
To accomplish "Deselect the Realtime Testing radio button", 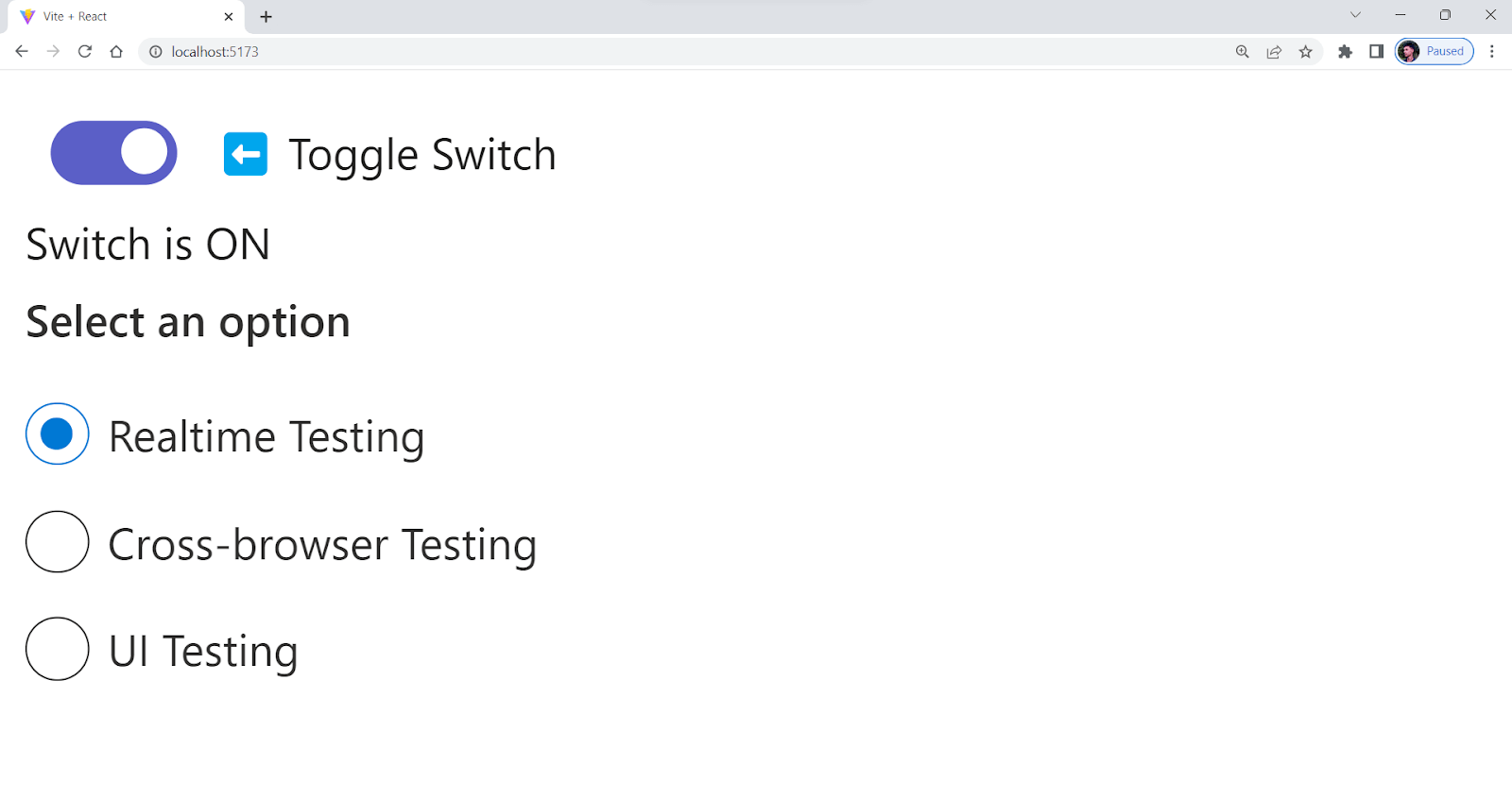I will click(x=57, y=434).
